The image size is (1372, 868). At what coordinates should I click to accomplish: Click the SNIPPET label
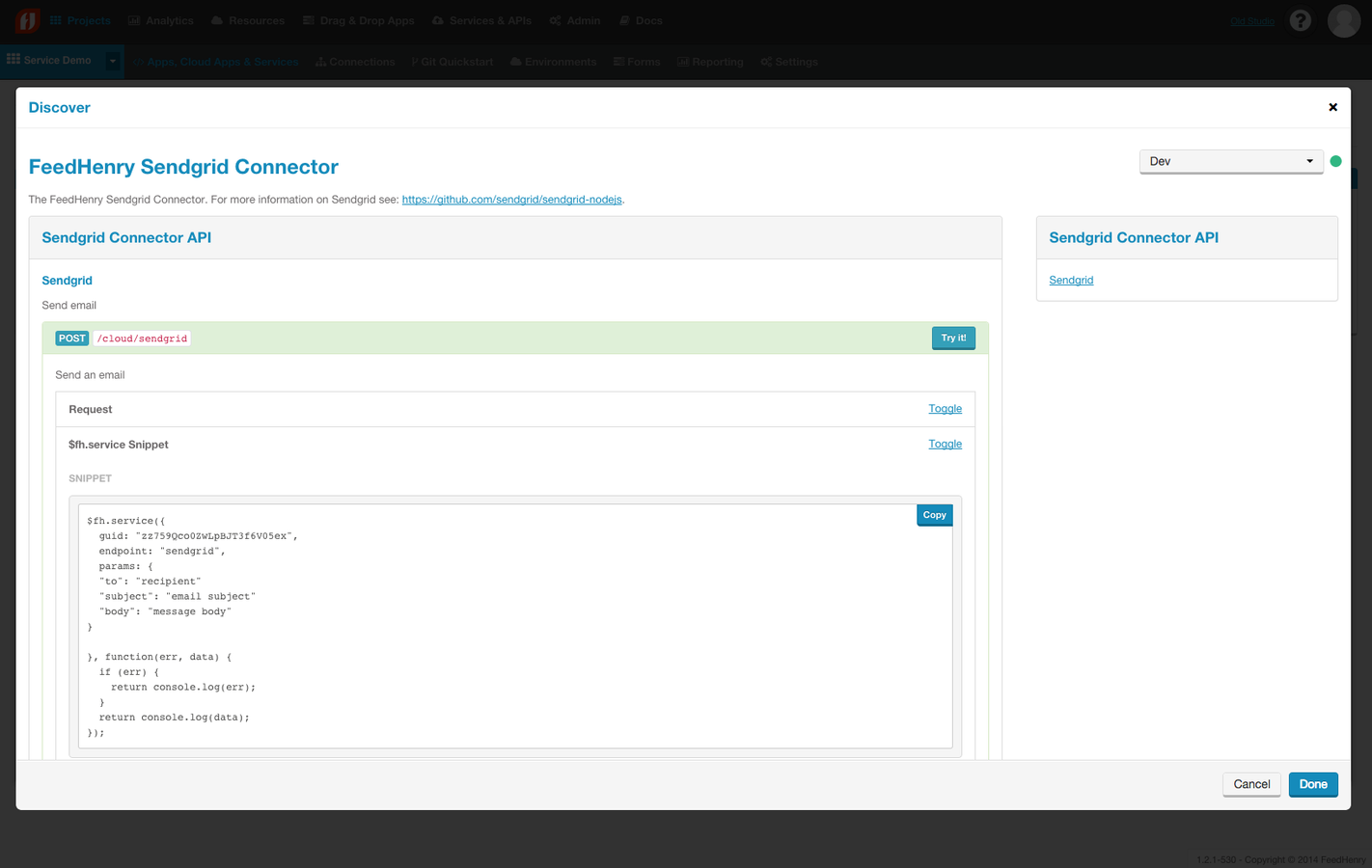tap(90, 478)
